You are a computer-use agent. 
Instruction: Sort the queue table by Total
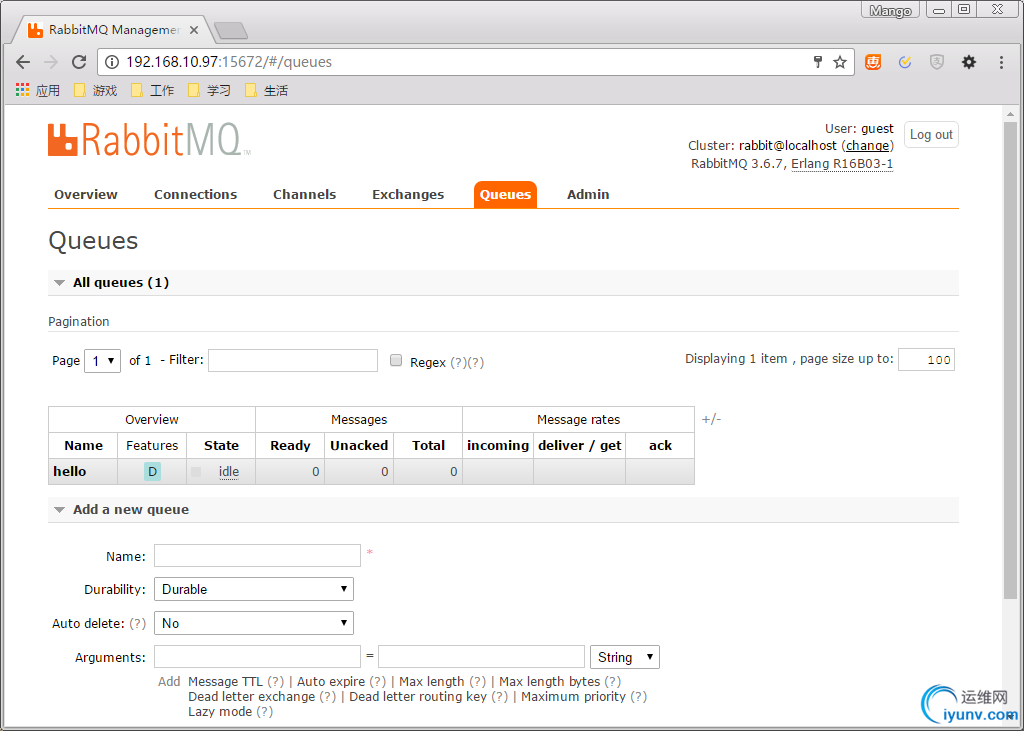click(x=428, y=446)
